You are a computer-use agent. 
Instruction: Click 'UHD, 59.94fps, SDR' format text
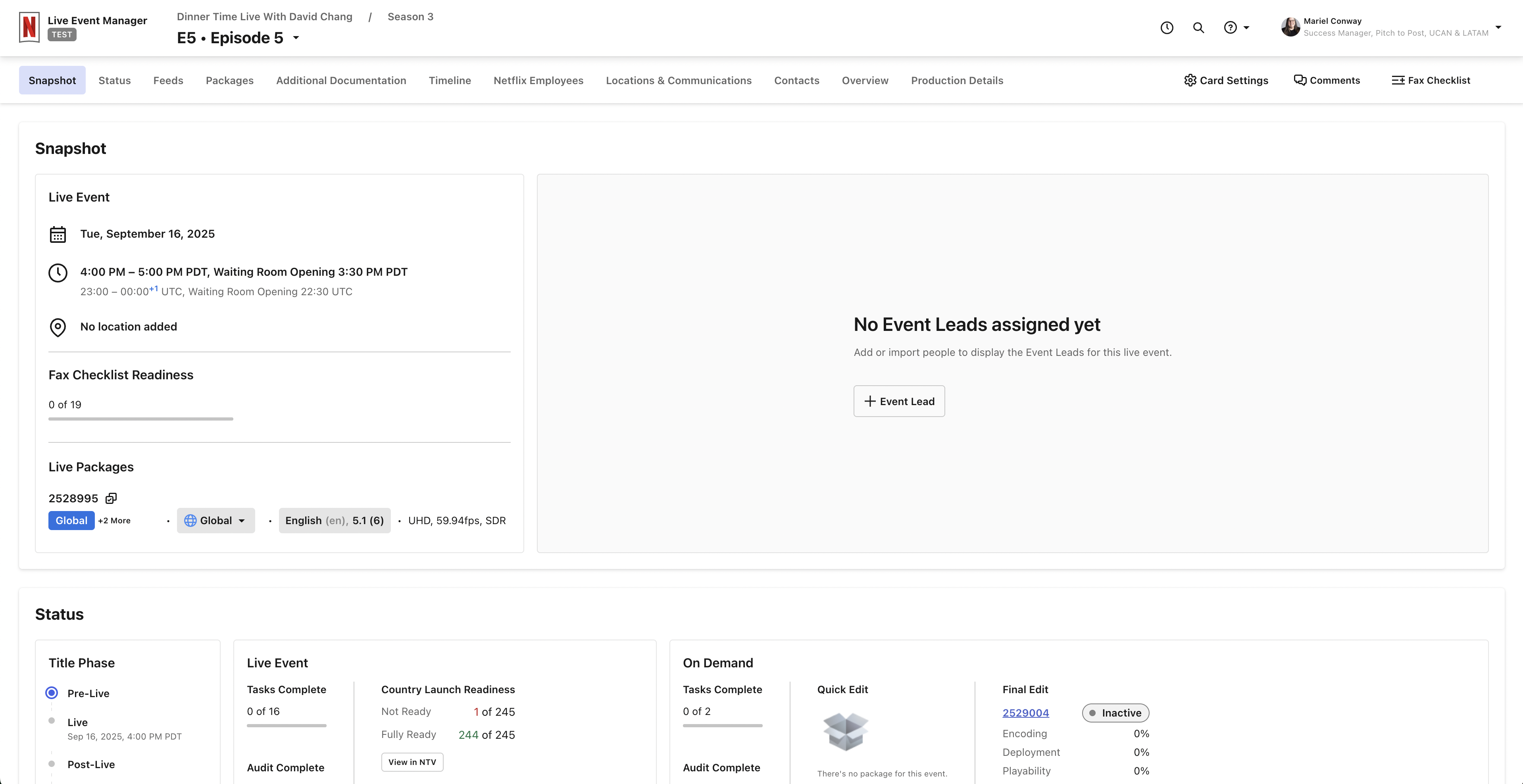(457, 520)
